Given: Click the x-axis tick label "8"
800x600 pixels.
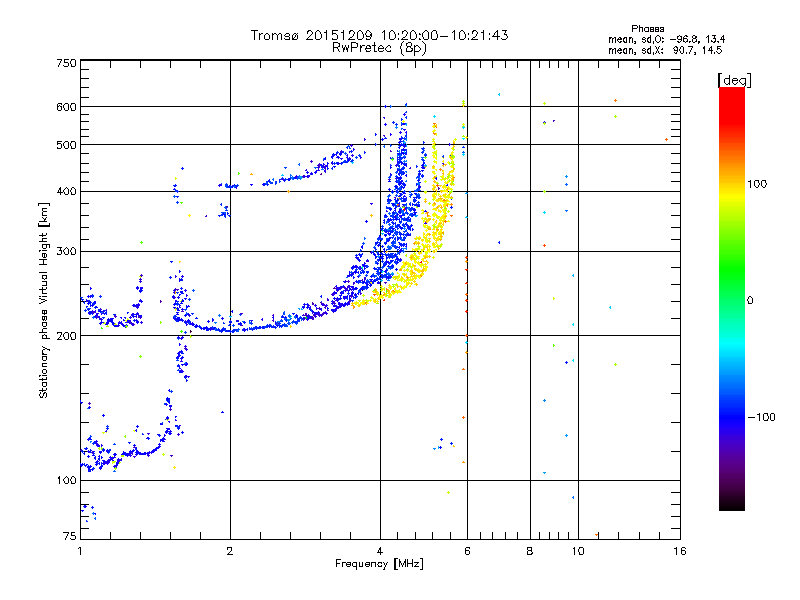Looking at the screenshot, I should pyautogui.click(x=530, y=551).
